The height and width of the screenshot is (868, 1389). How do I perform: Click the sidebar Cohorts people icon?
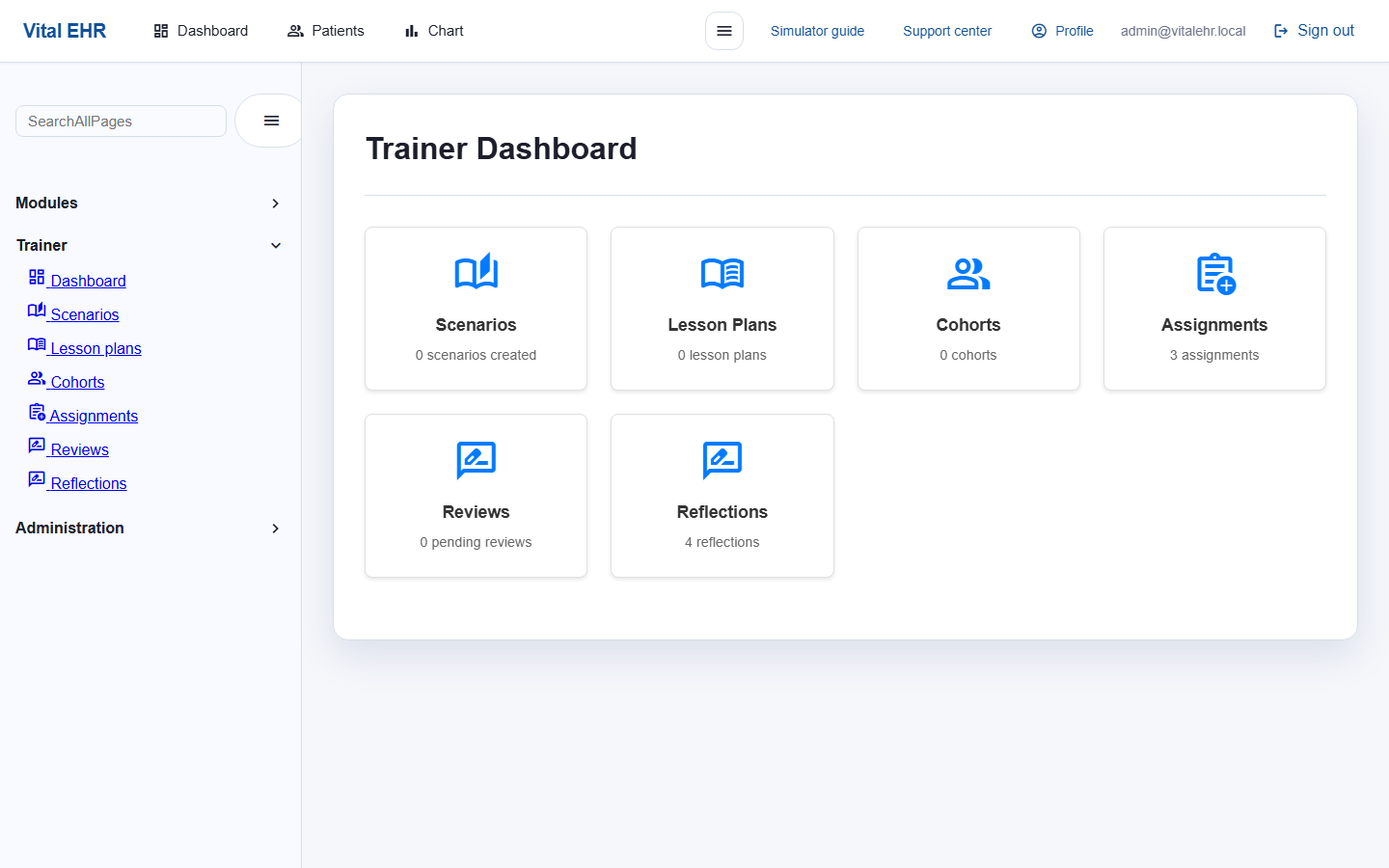(x=37, y=378)
